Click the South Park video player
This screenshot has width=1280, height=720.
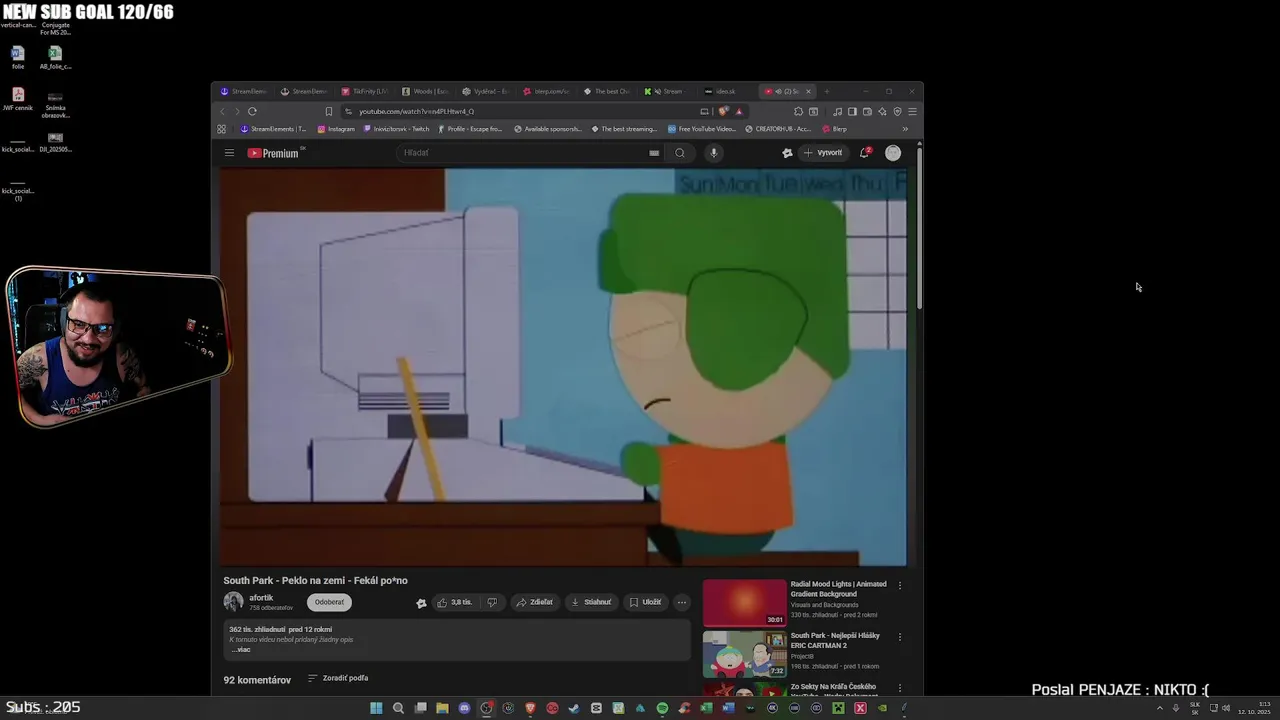click(x=564, y=367)
